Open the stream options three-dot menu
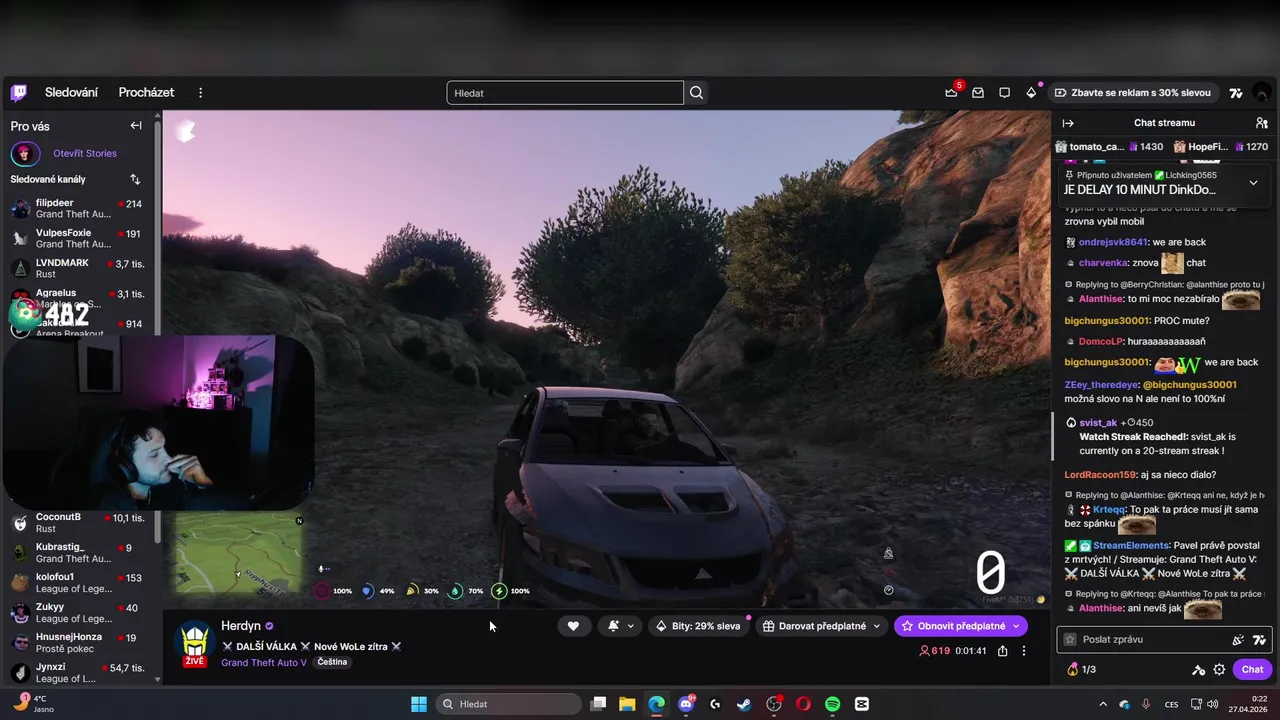Screen dimensions: 1280x720 pos(1023,651)
